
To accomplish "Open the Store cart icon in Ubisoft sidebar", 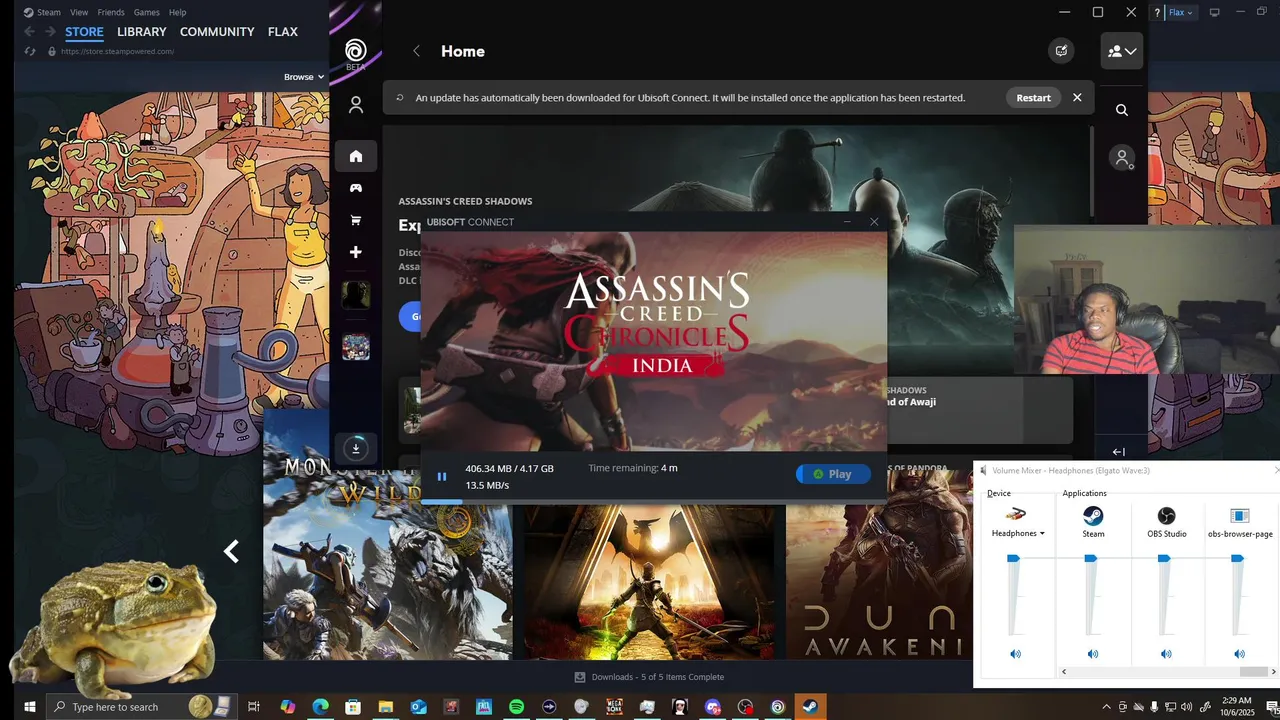I will pos(355,220).
